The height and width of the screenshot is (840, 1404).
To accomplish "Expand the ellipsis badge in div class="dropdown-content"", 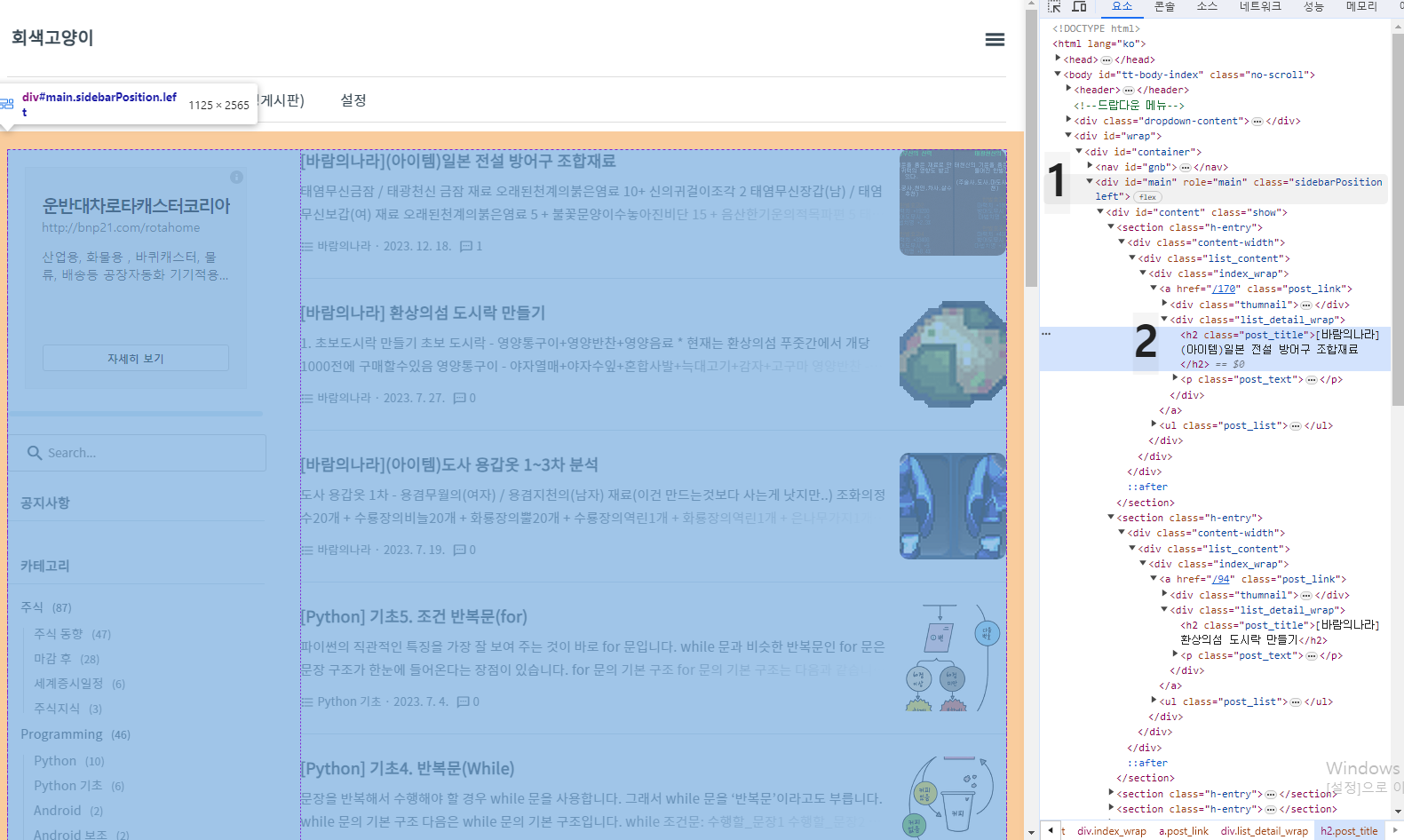I will 1257,121.
